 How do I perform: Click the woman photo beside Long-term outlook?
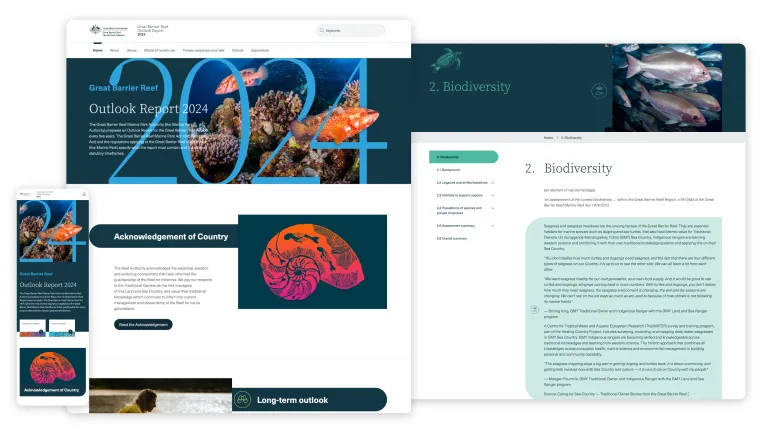[160, 395]
